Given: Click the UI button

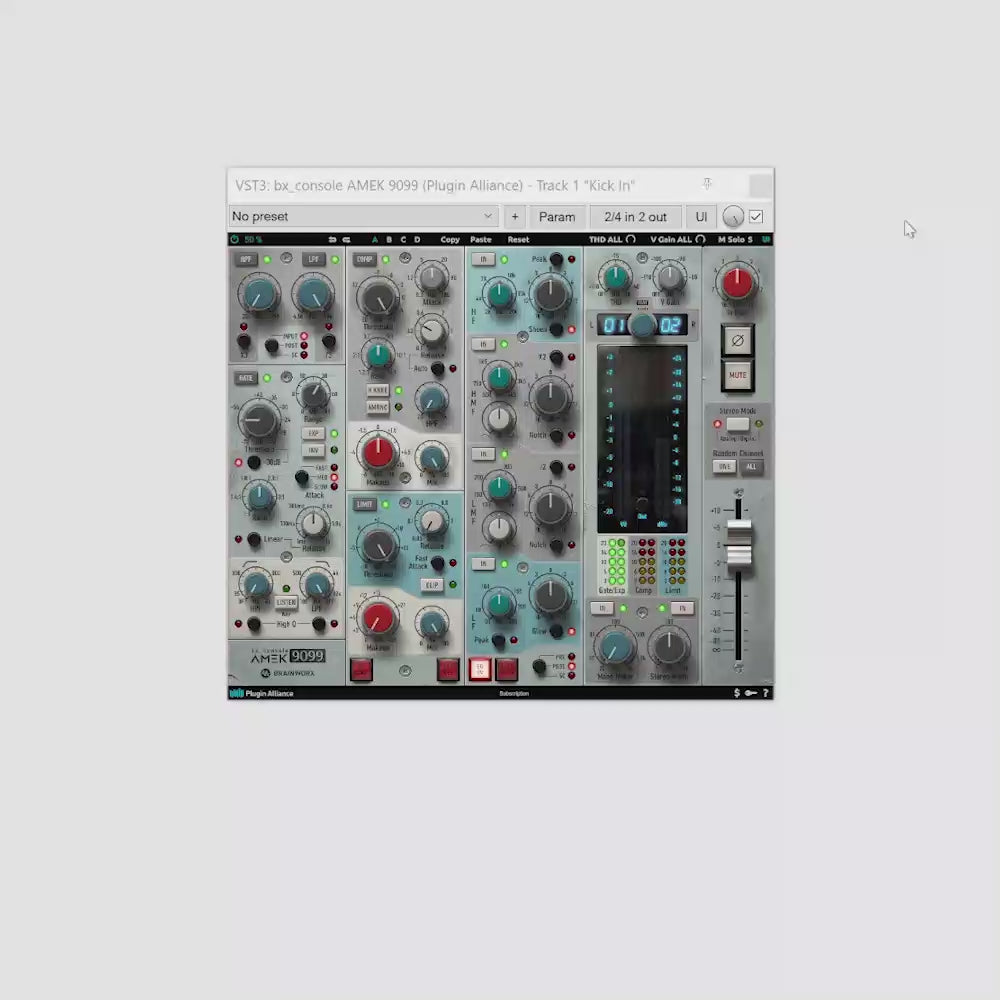Looking at the screenshot, I should tap(701, 217).
